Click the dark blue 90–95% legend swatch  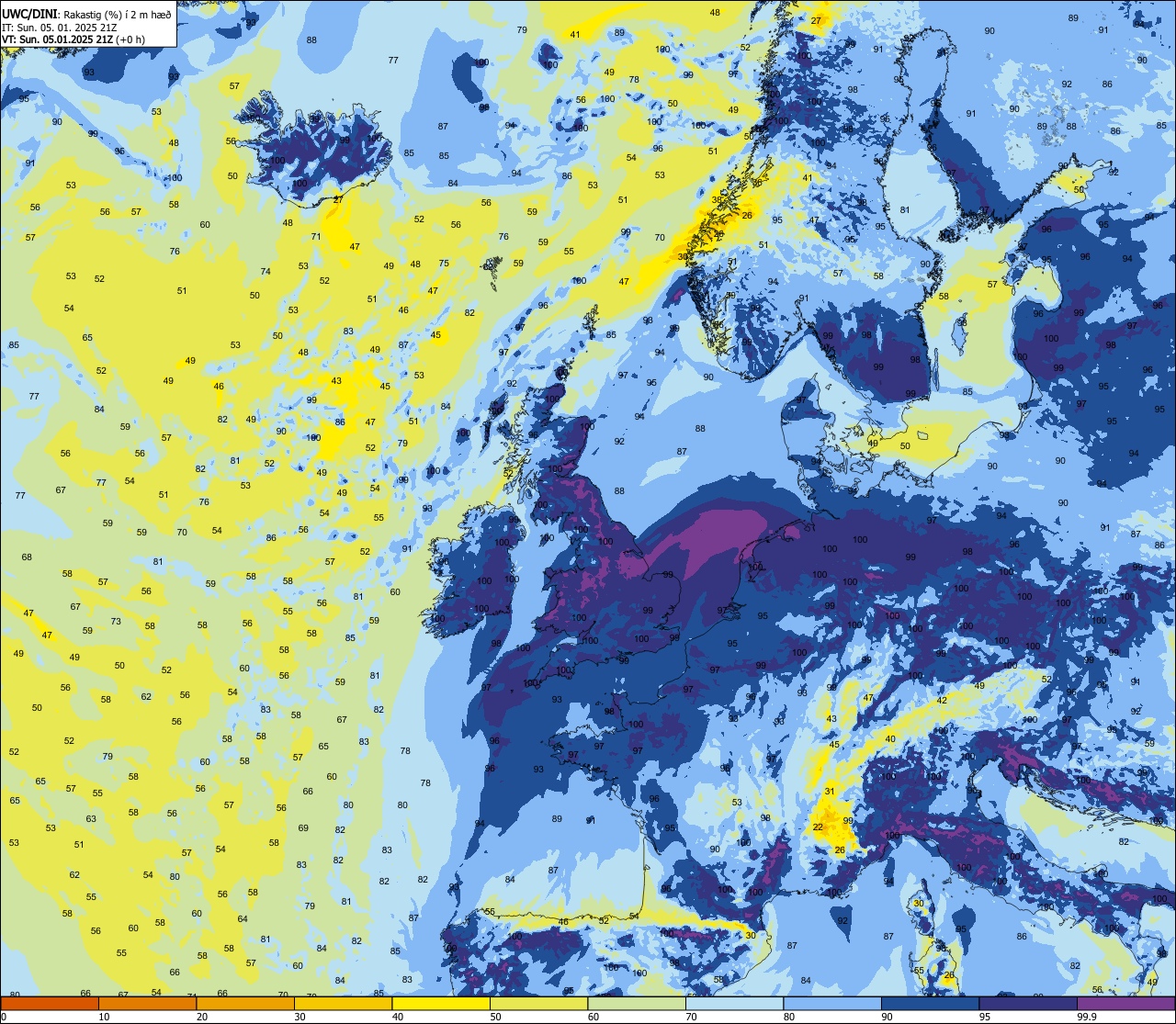click(x=931, y=1003)
